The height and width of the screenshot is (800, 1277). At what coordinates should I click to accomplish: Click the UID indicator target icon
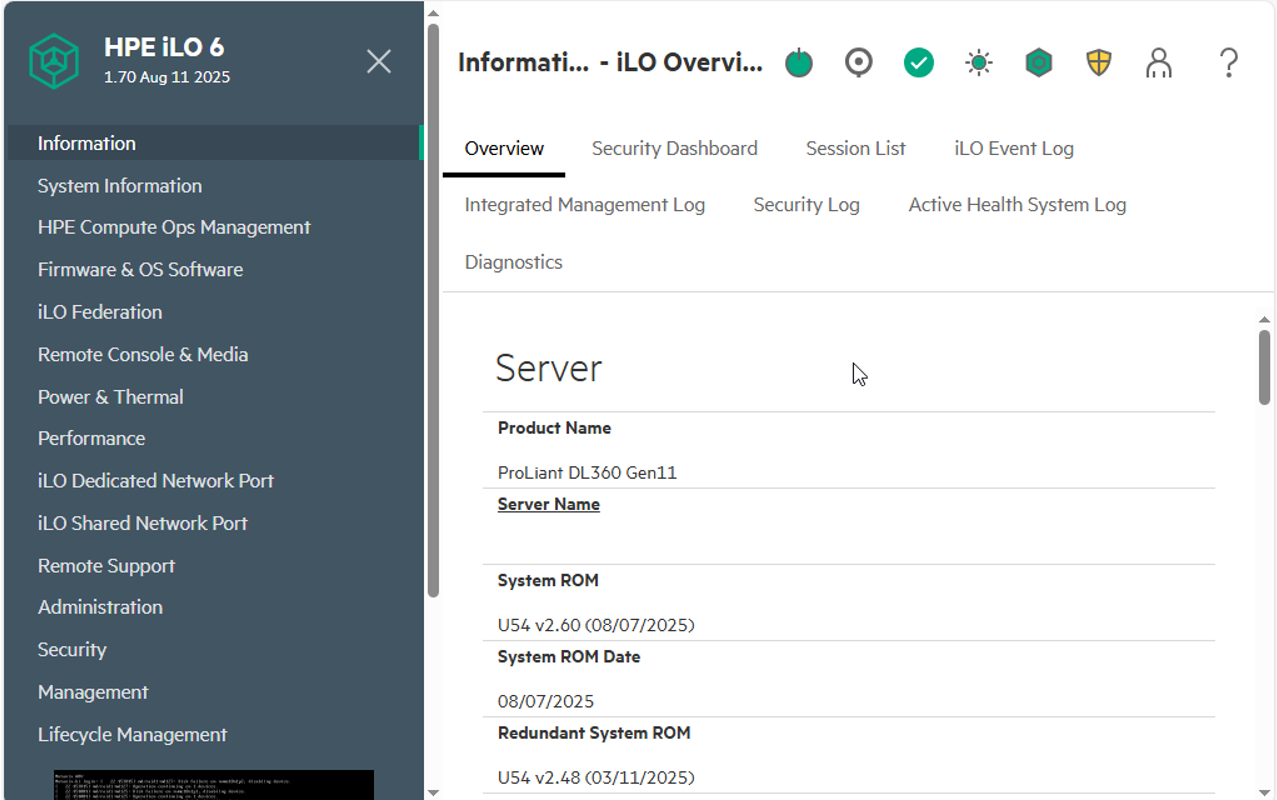coord(858,63)
